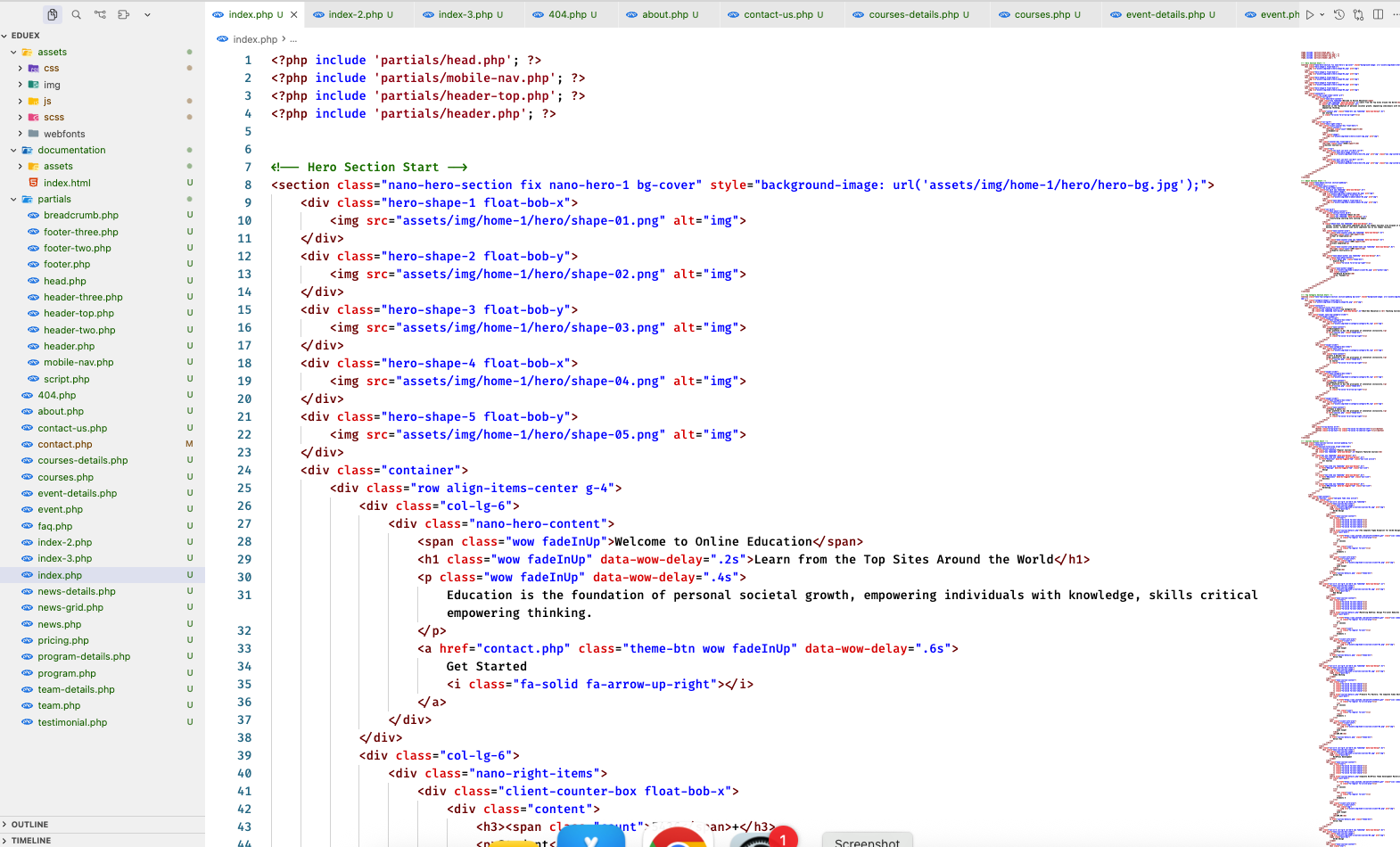The image size is (1400, 847).
Task: Click the Run play icon
Action: [x=1309, y=14]
